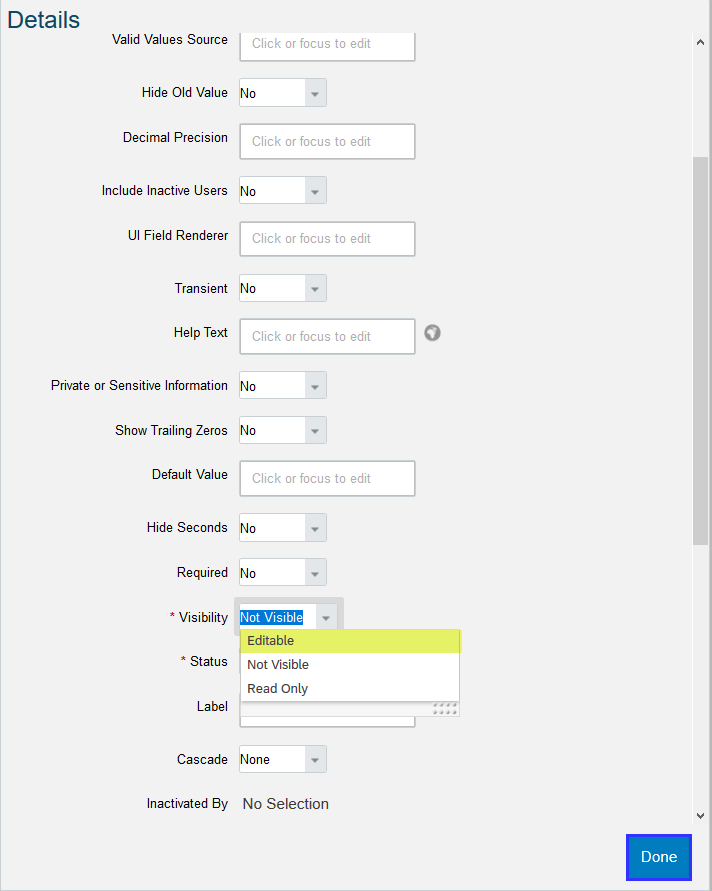Click the vertical scrollbar thumb
712x891 pixels.
pos(700,351)
